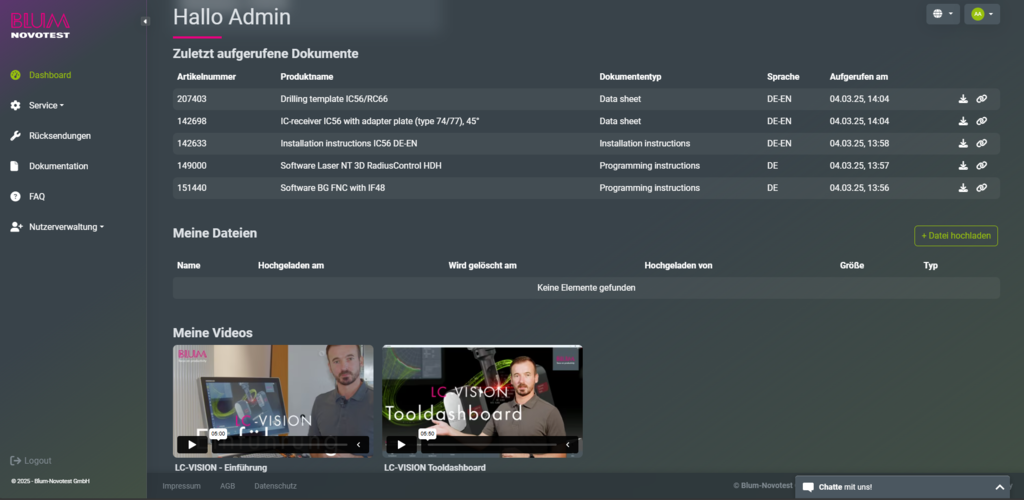Screen dimensions: 1024x500
Task: Click the Datei hochladen button
Action: tap(956, 236)
